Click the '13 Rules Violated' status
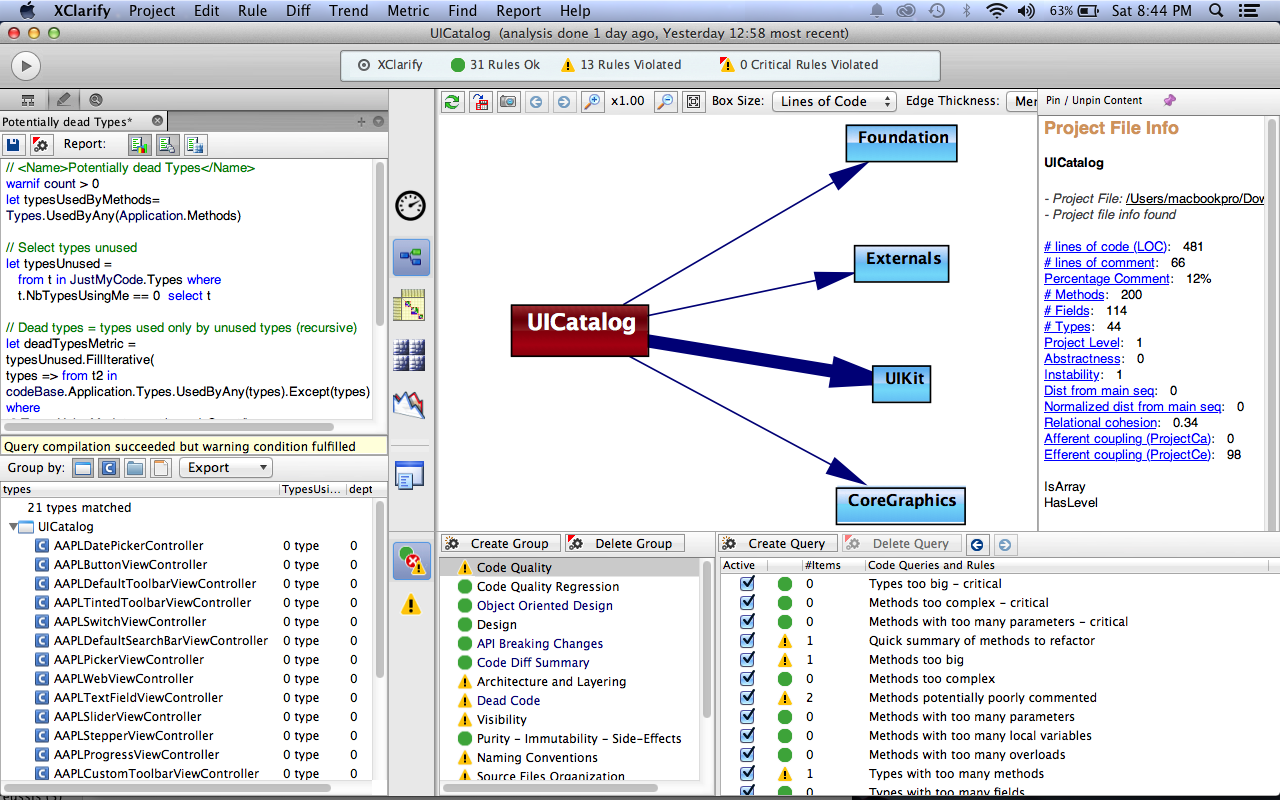The width and height of the screenshot is (1280, 800). tap(621, 65)
